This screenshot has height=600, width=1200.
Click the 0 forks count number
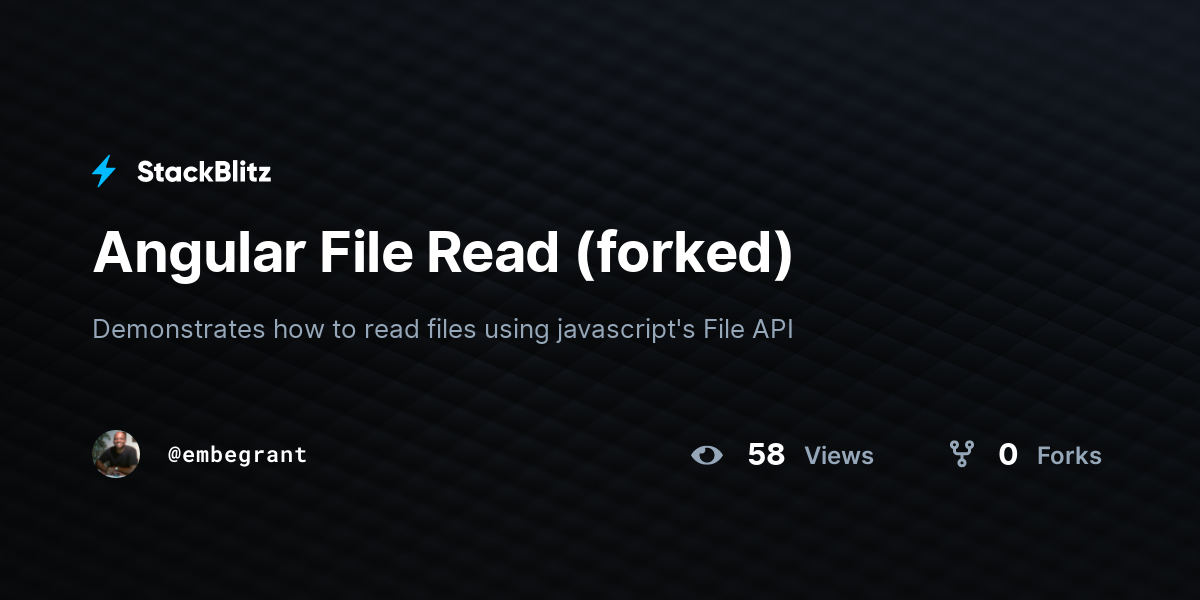[1008, 455]
